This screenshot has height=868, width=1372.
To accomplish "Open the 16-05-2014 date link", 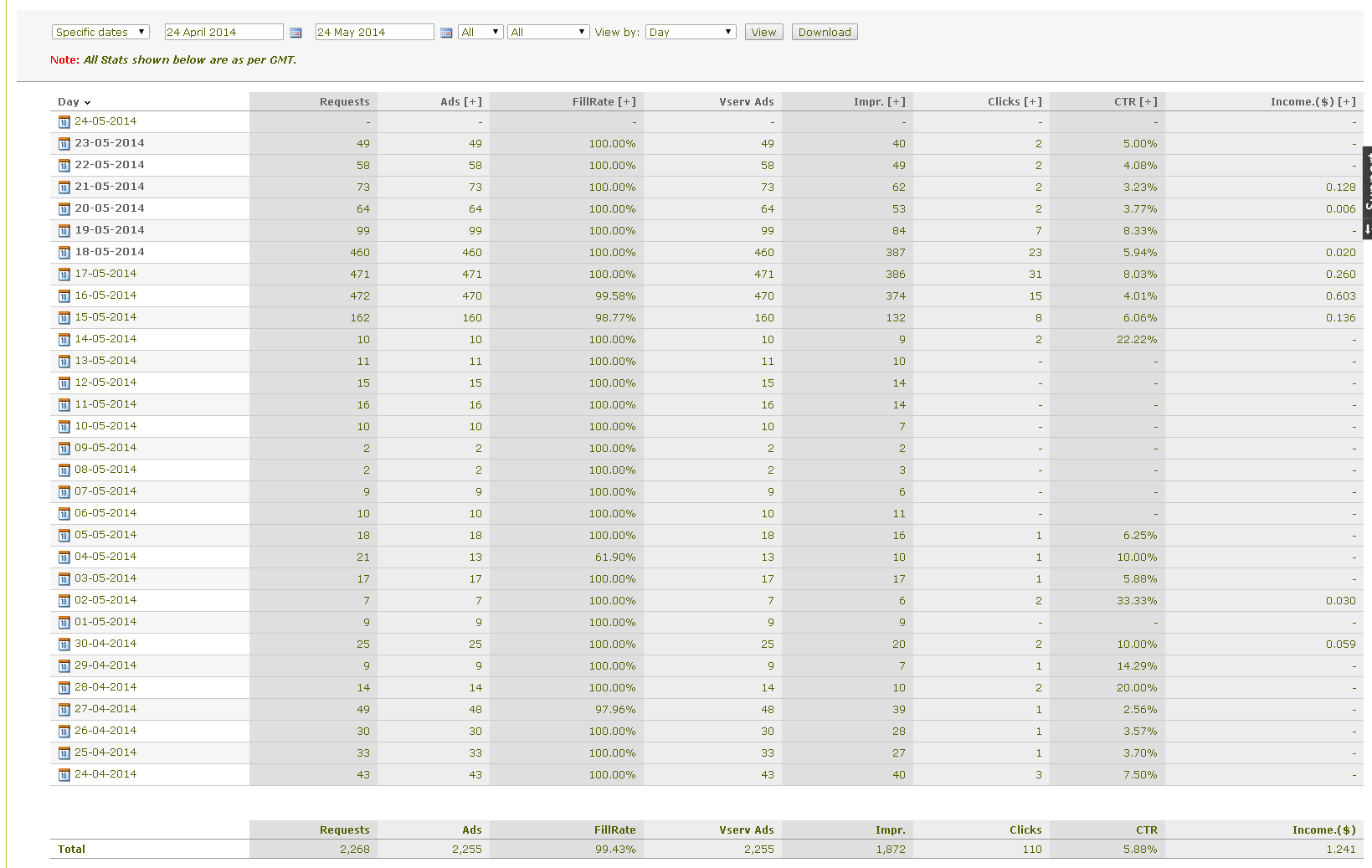I will [x=105, y=295].
